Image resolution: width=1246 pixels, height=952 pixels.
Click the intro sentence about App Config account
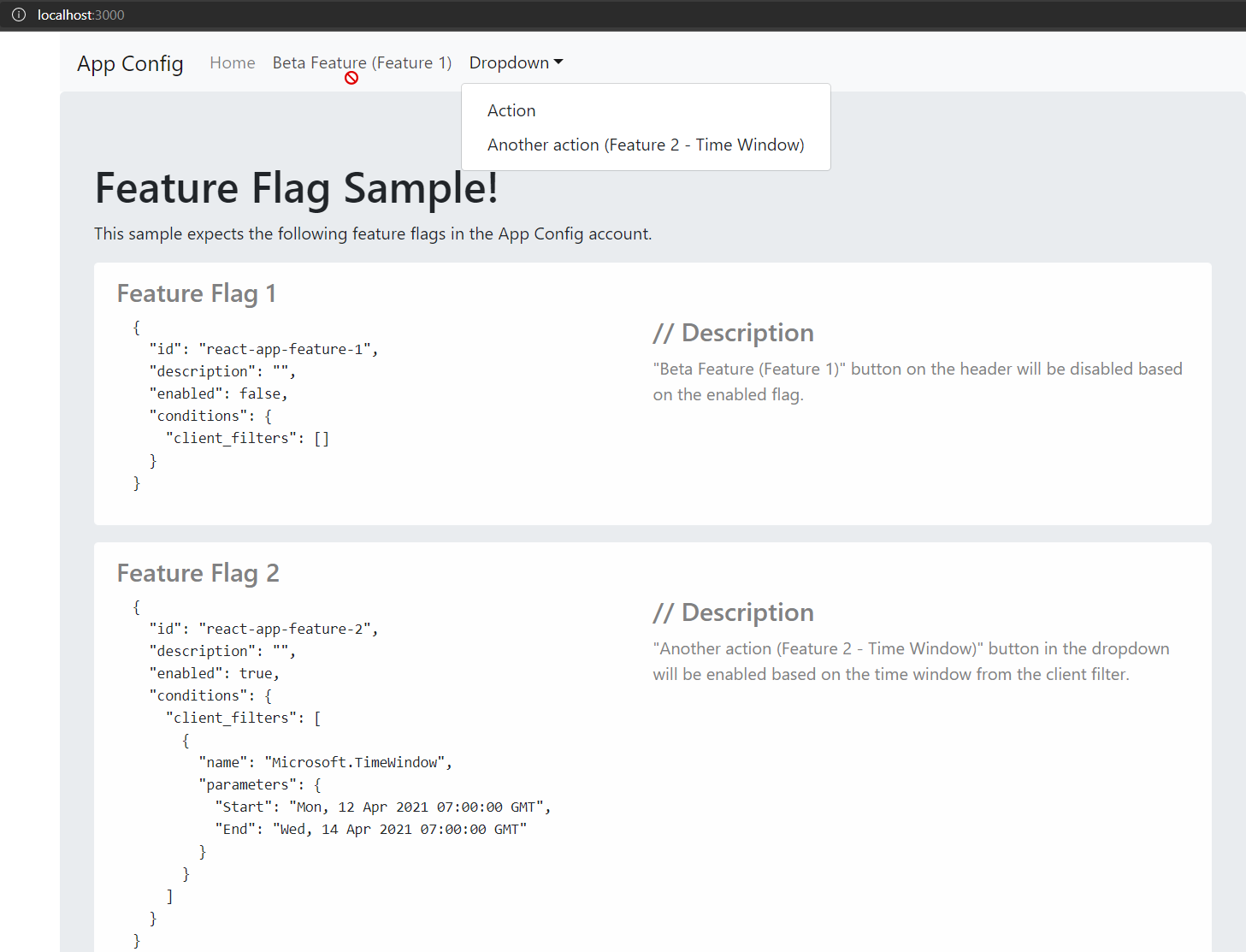373,234
